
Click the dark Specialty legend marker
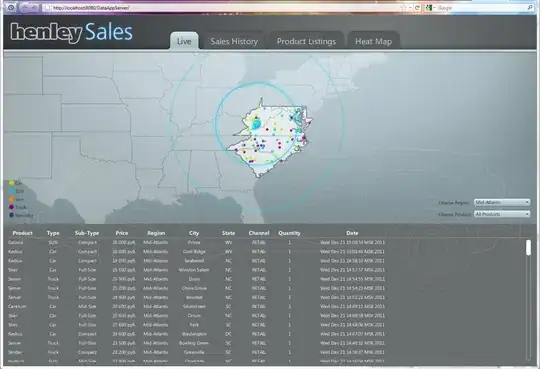tap(11, 215)
